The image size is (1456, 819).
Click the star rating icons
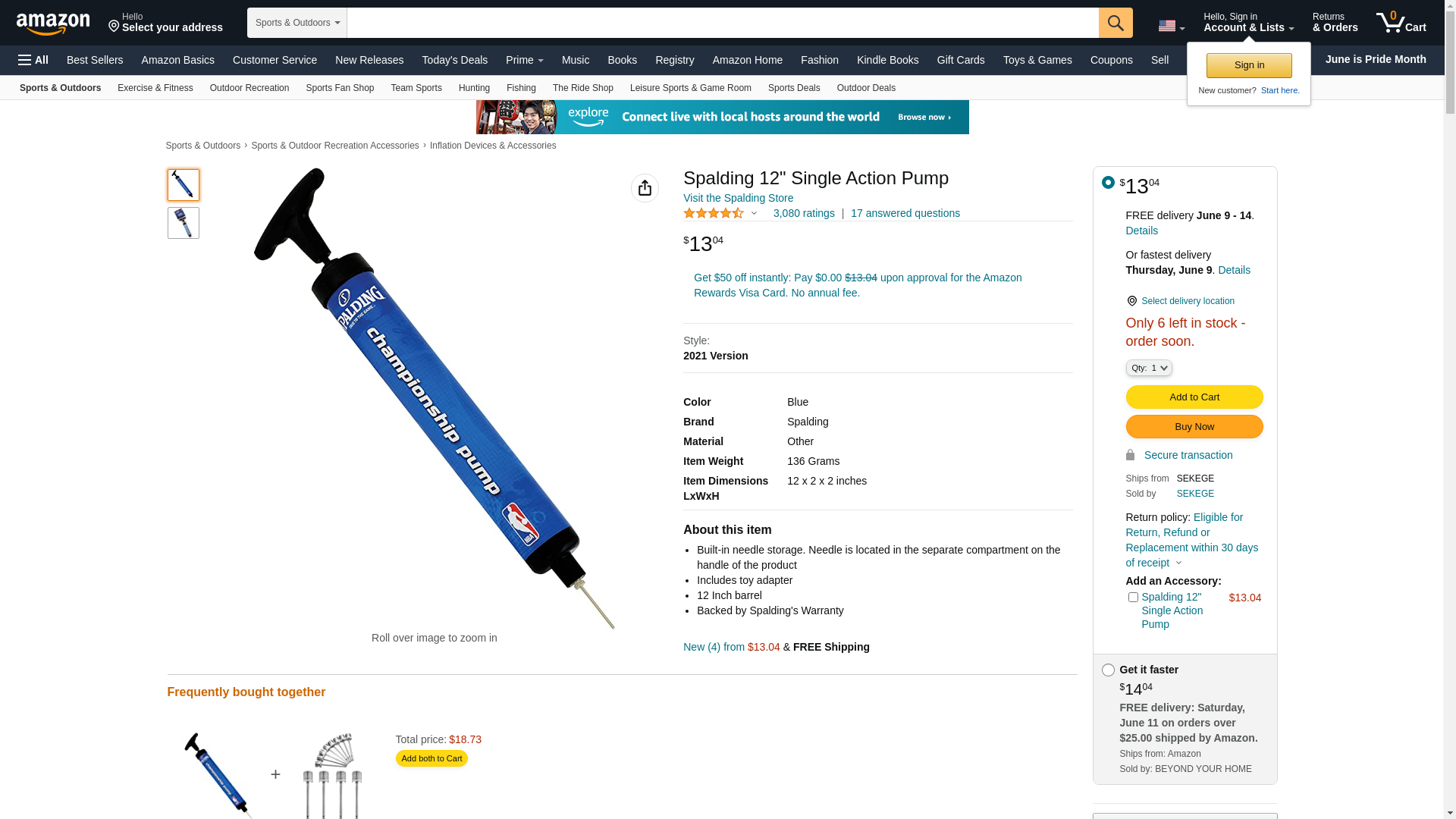[x=714, y=214]
